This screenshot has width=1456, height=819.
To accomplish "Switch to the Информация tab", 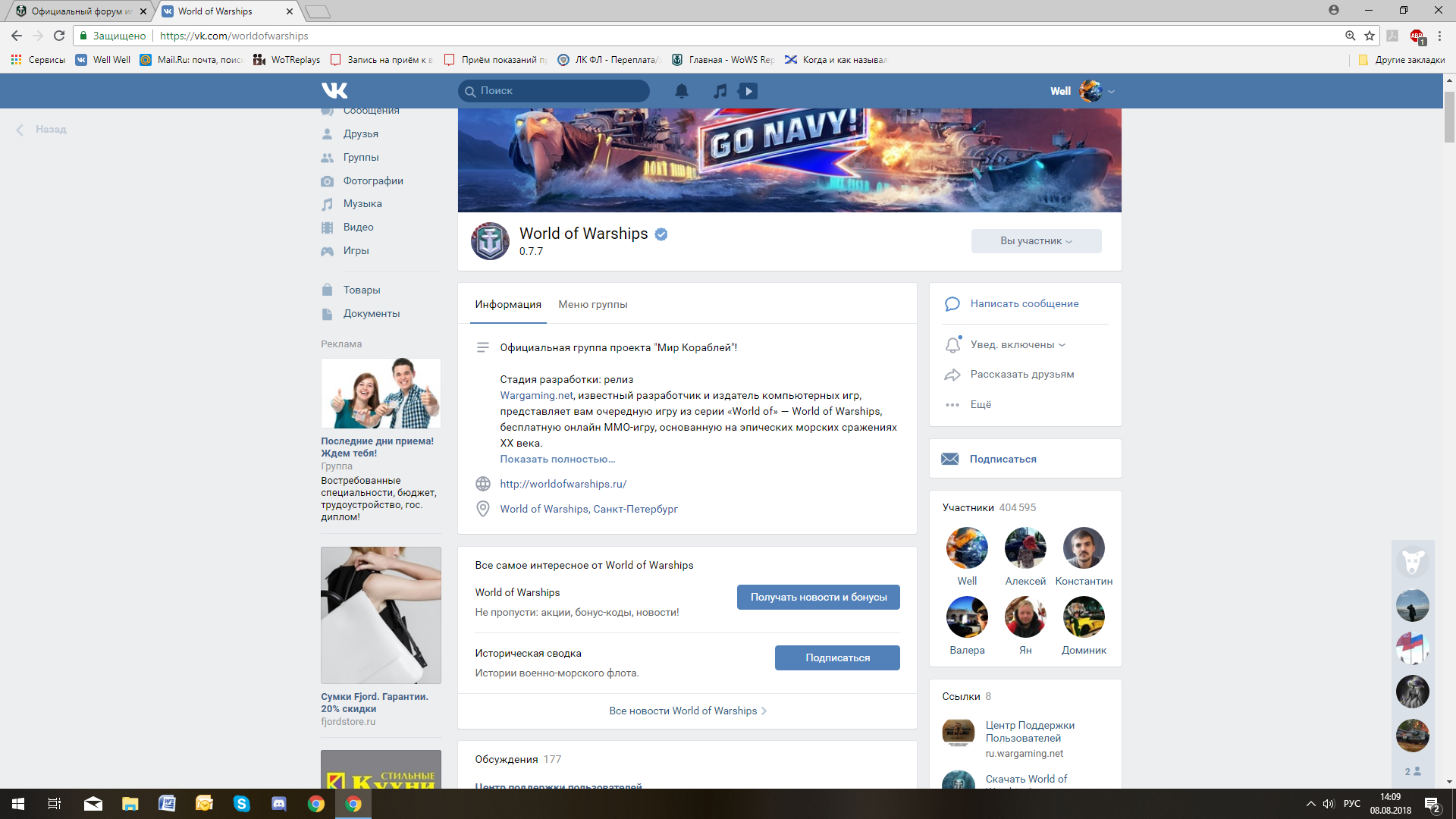I will [x=508, y=305].
